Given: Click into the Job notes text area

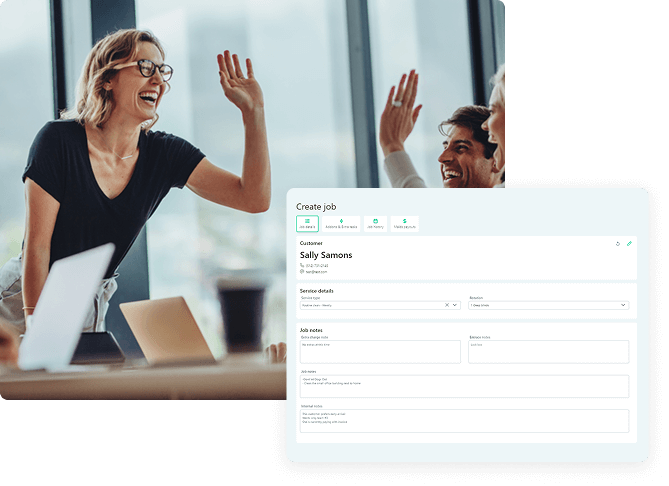Looking at the screenshot, I should point(464,386).
